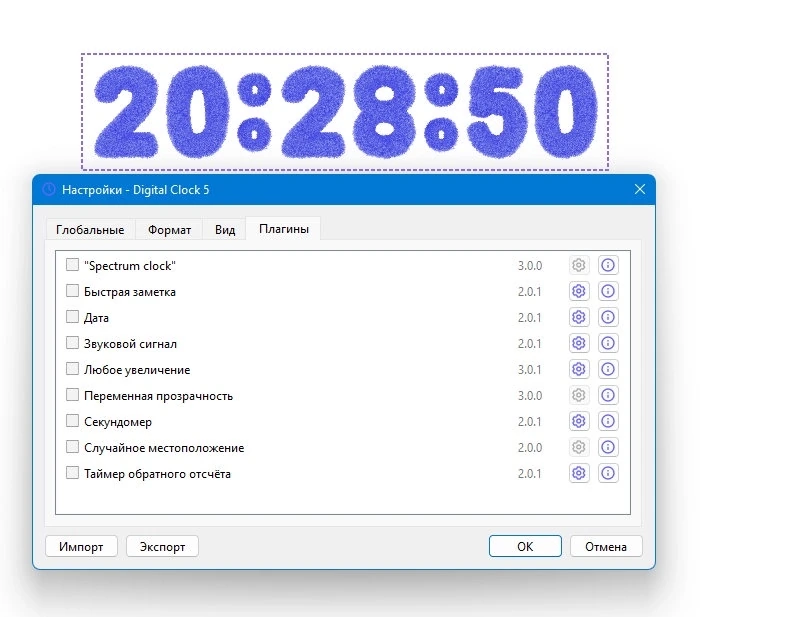Click the gear beside Переменная прозрачность
The width and height of the screenshot is (791, 617).
pos(579,395)
